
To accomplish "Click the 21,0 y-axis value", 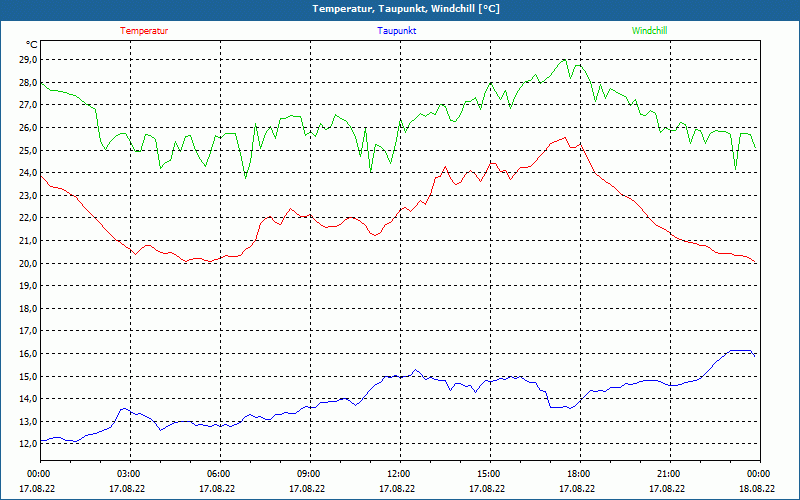I will coord(29,240).
